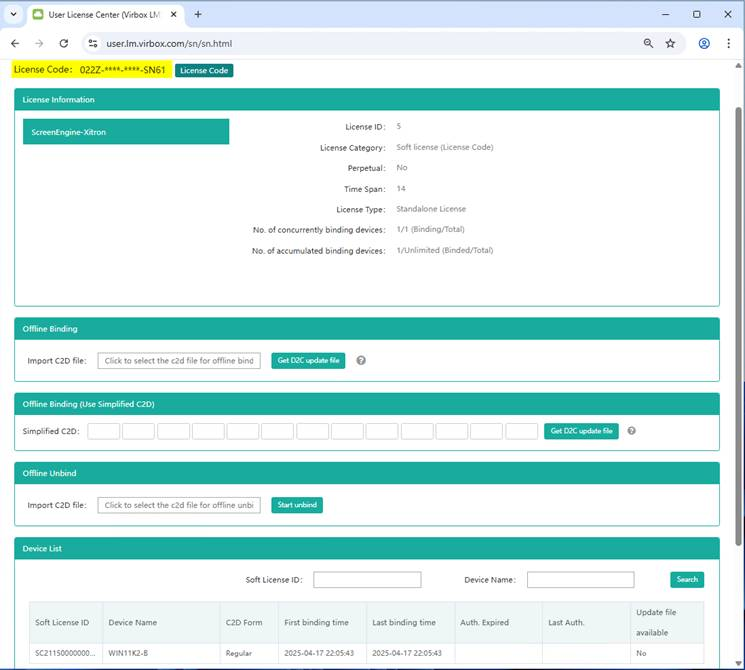Open help icon next to Offline Binding button

pos(361,361)
